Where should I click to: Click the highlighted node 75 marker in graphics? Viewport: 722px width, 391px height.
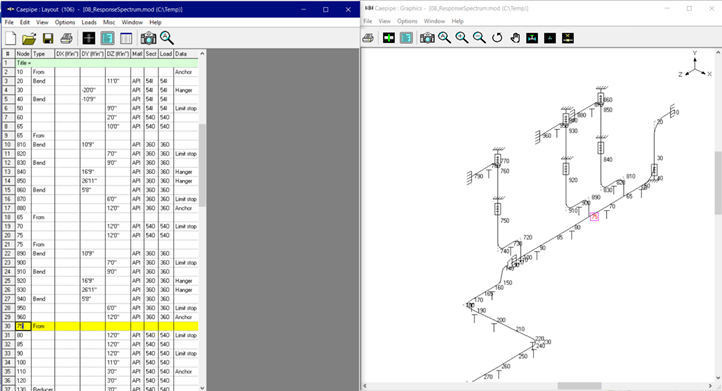tap(594, 216)
